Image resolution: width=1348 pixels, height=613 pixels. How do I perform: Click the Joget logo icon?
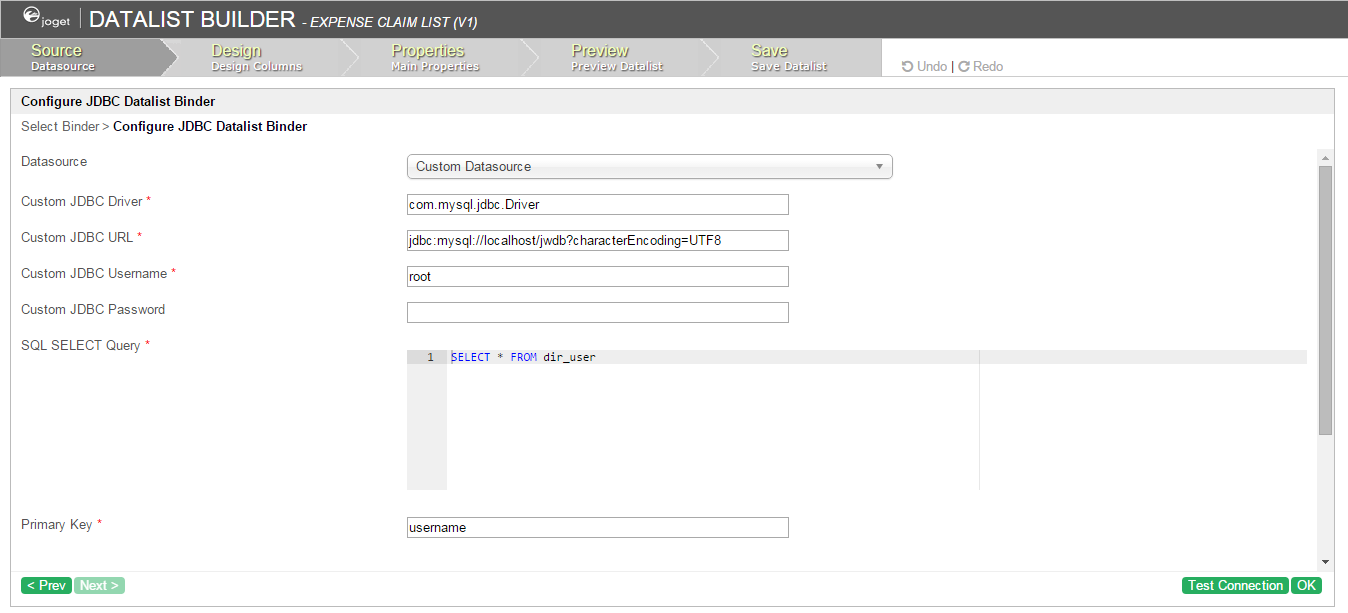point(32,16)
